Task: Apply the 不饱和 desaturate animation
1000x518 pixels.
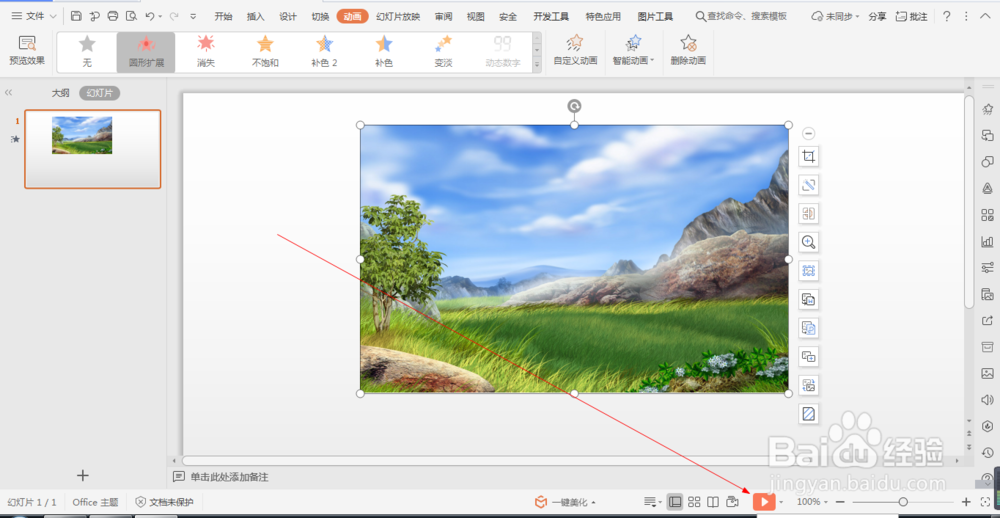Action: tap(265, 52)
